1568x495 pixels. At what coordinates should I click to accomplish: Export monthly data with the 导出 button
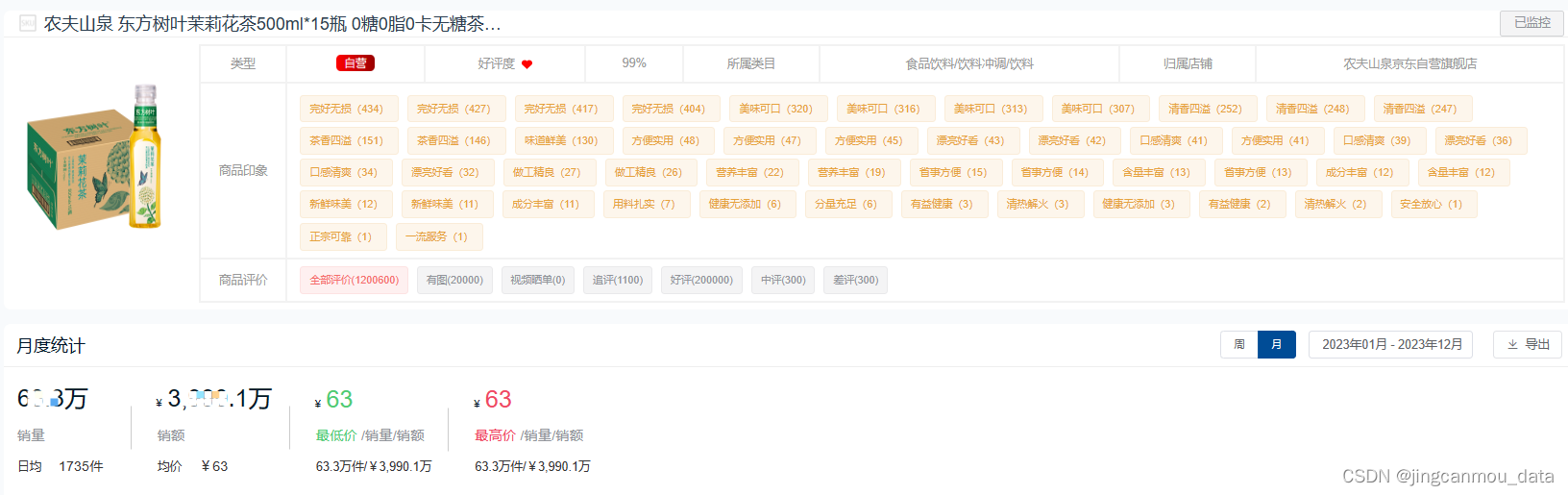(x=1528, y=344)
